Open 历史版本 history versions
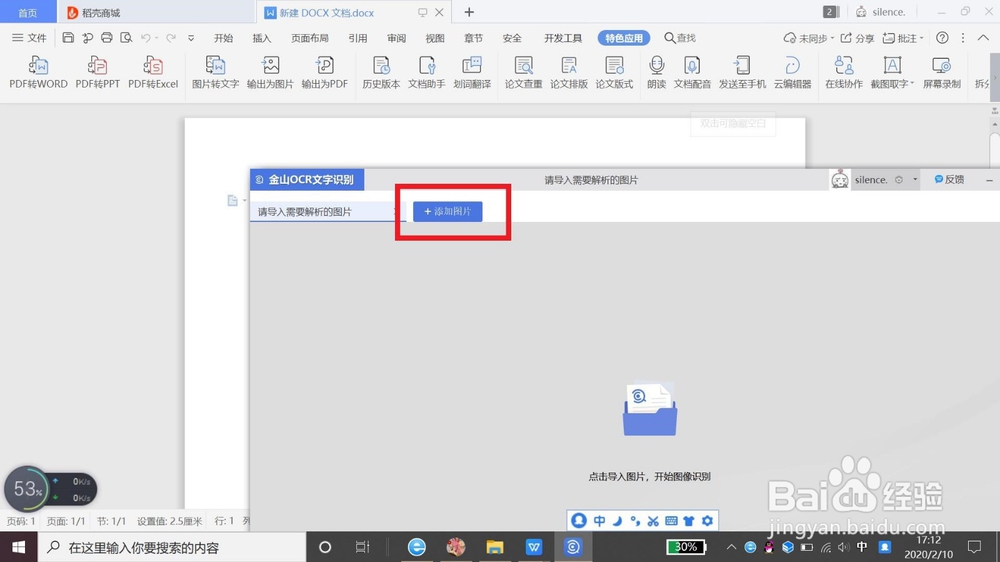 [x=381, y=72]
